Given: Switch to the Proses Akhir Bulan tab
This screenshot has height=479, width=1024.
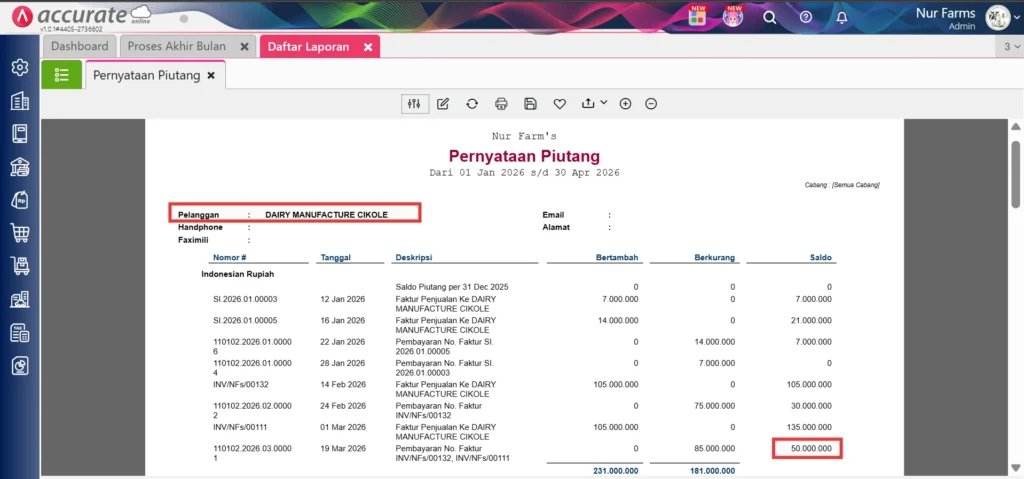Looking at the screenshot, I should click(x=176, y=46).
